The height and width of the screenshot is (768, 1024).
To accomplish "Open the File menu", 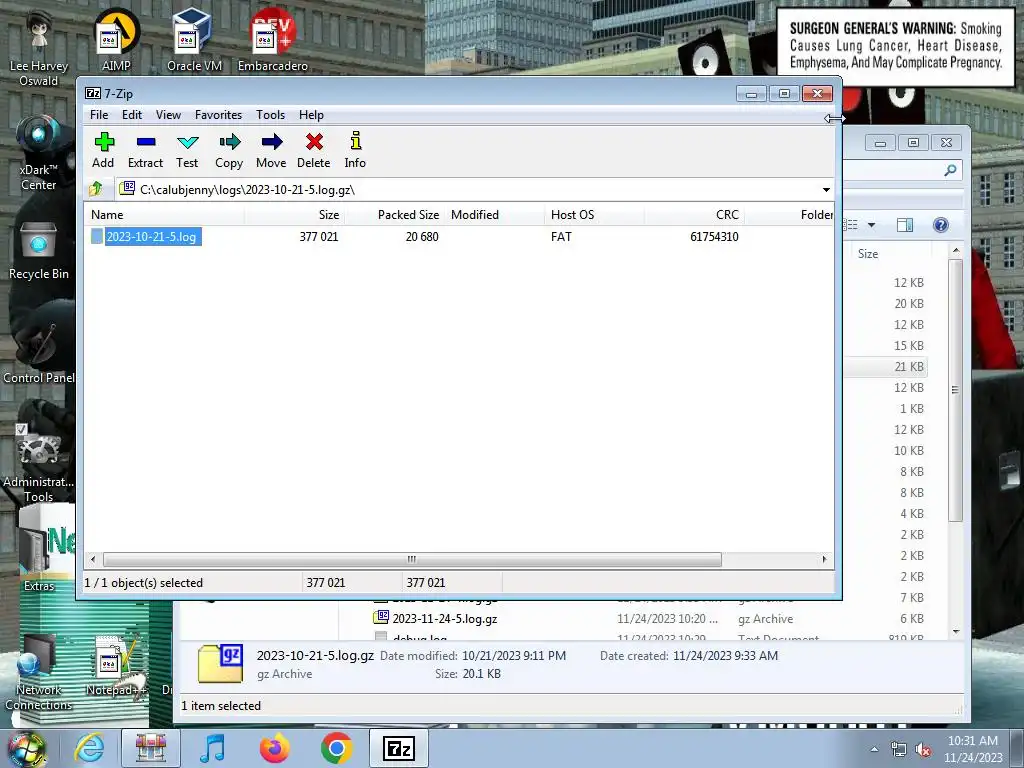I will (x=99, y=115).
